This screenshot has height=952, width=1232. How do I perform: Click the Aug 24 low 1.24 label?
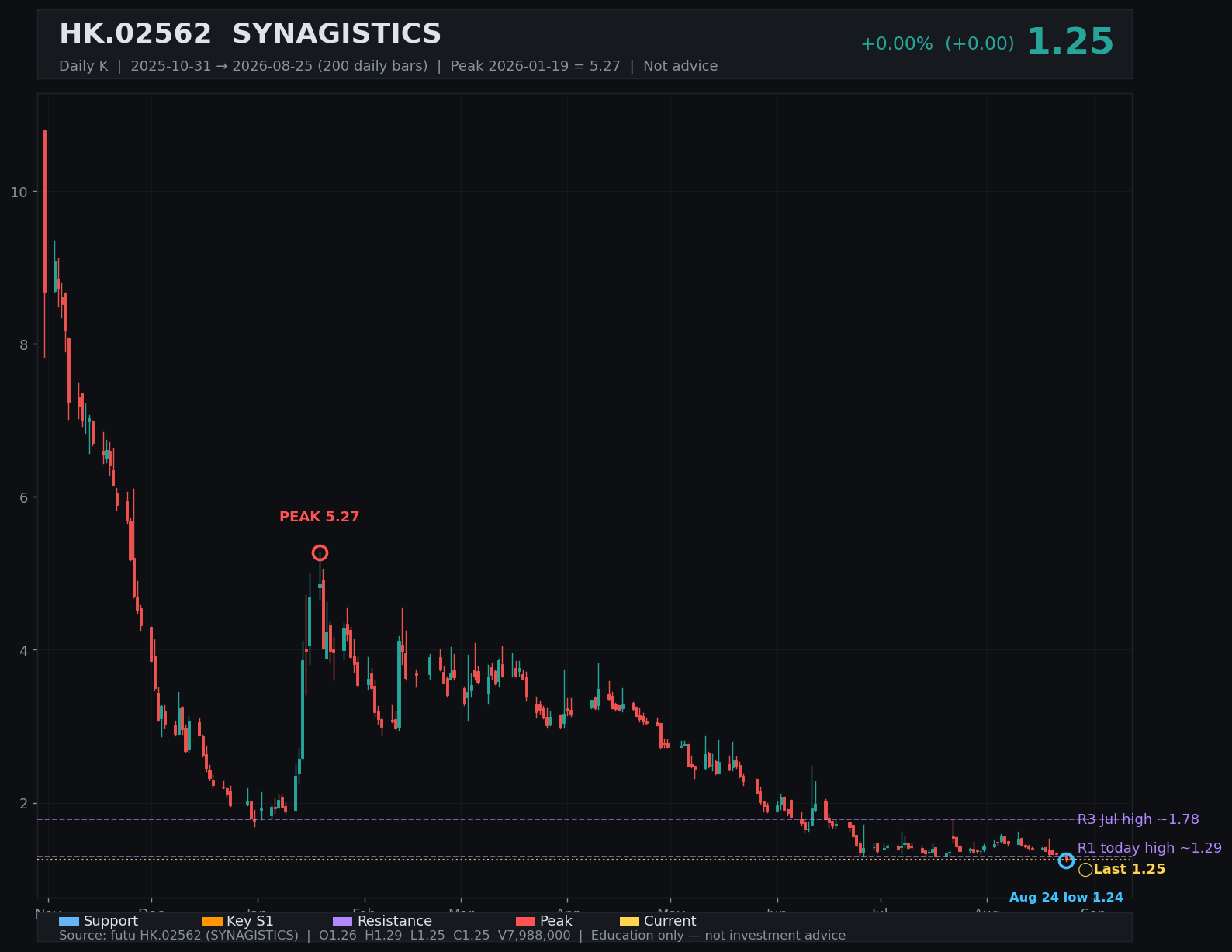pyautogui.click(x=1066, y=898)
